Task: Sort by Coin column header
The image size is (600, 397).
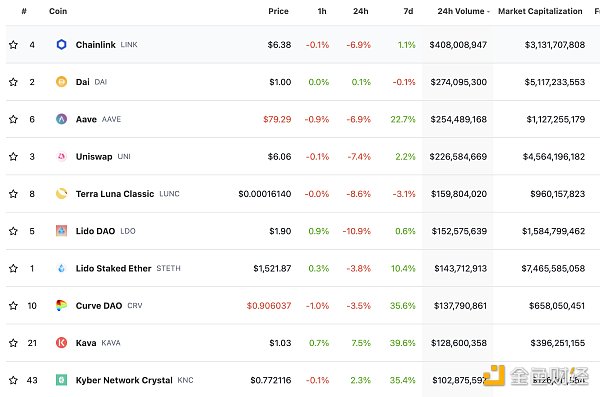Action: click(58, 11)
